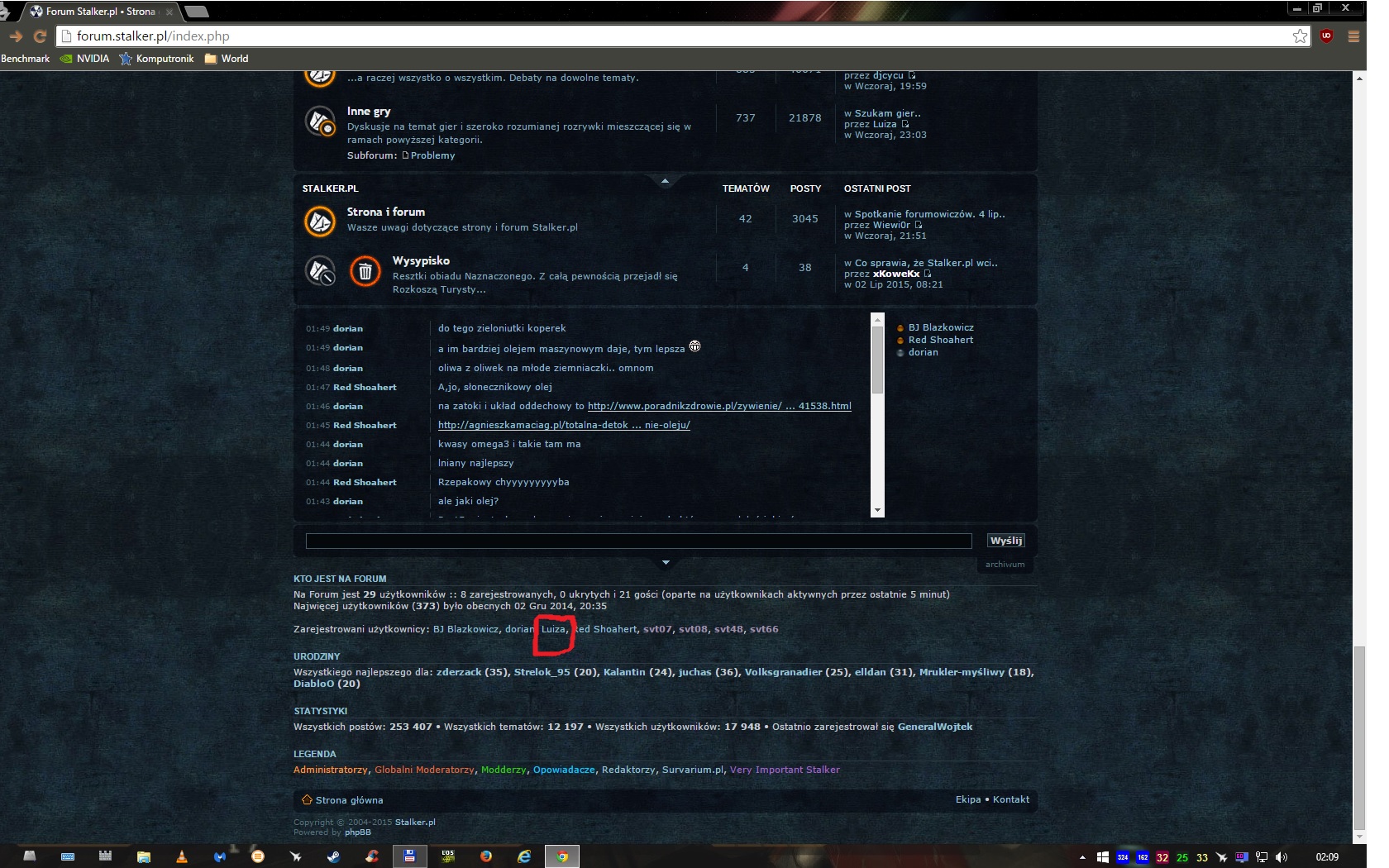This screenshot has width=1389, height=868.
Task: Open the phpBB link in the footer
Action: tap(358, 832)
